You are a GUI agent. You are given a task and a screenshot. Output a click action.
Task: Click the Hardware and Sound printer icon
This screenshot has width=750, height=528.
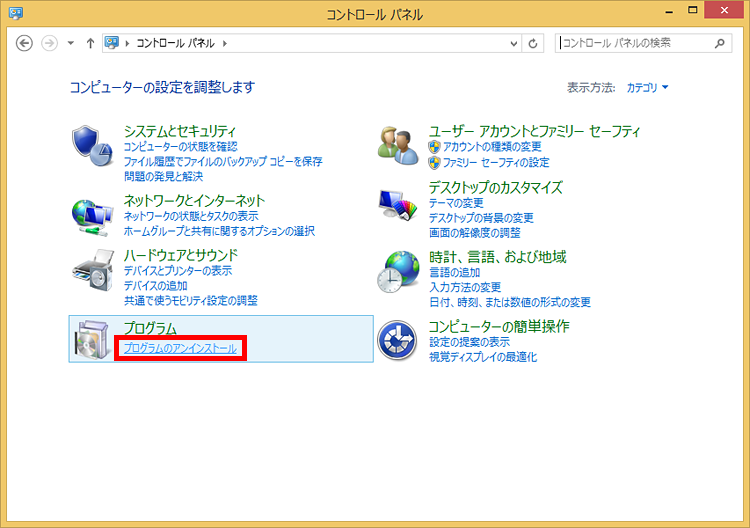point(94,272)
